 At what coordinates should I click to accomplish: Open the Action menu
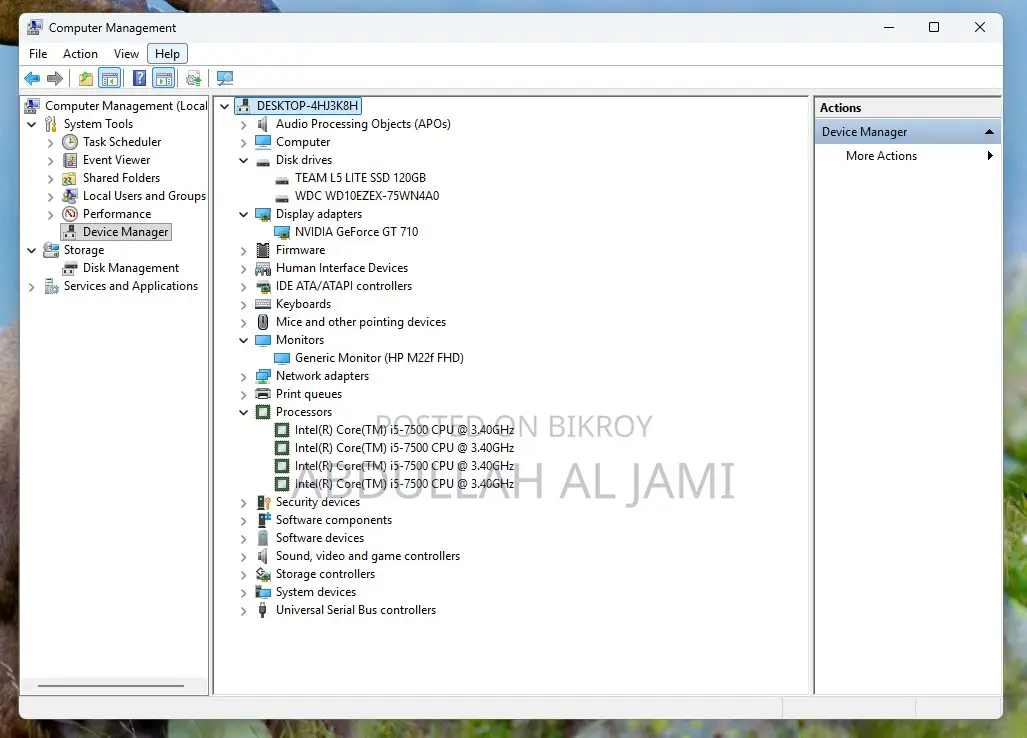click(80, 54)
